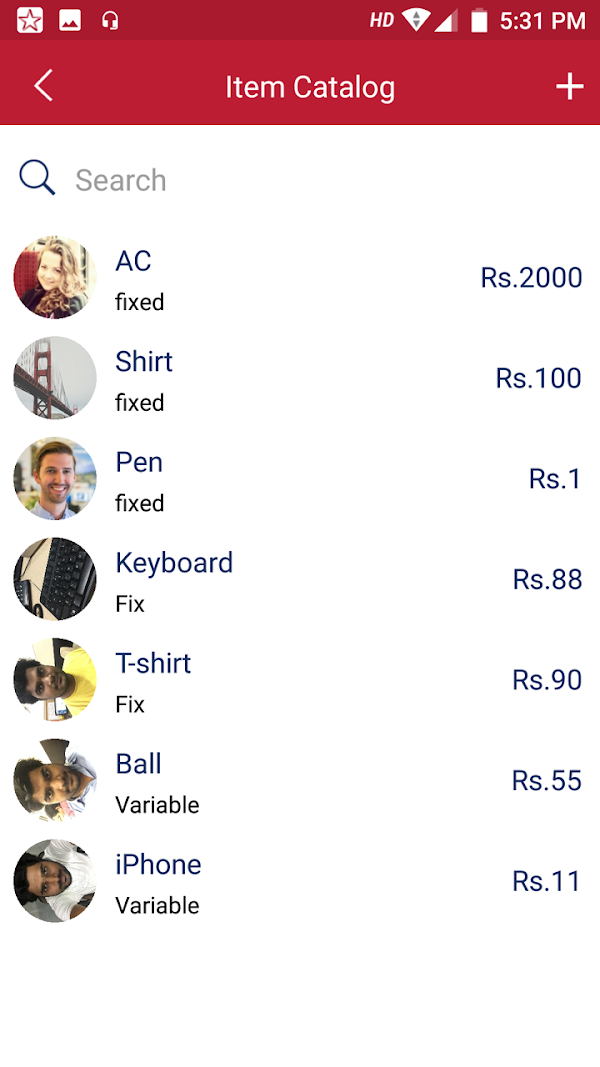Tap the Rs.90 price for T-shirt
600x1067 pixels.
(x=547, y=680)
